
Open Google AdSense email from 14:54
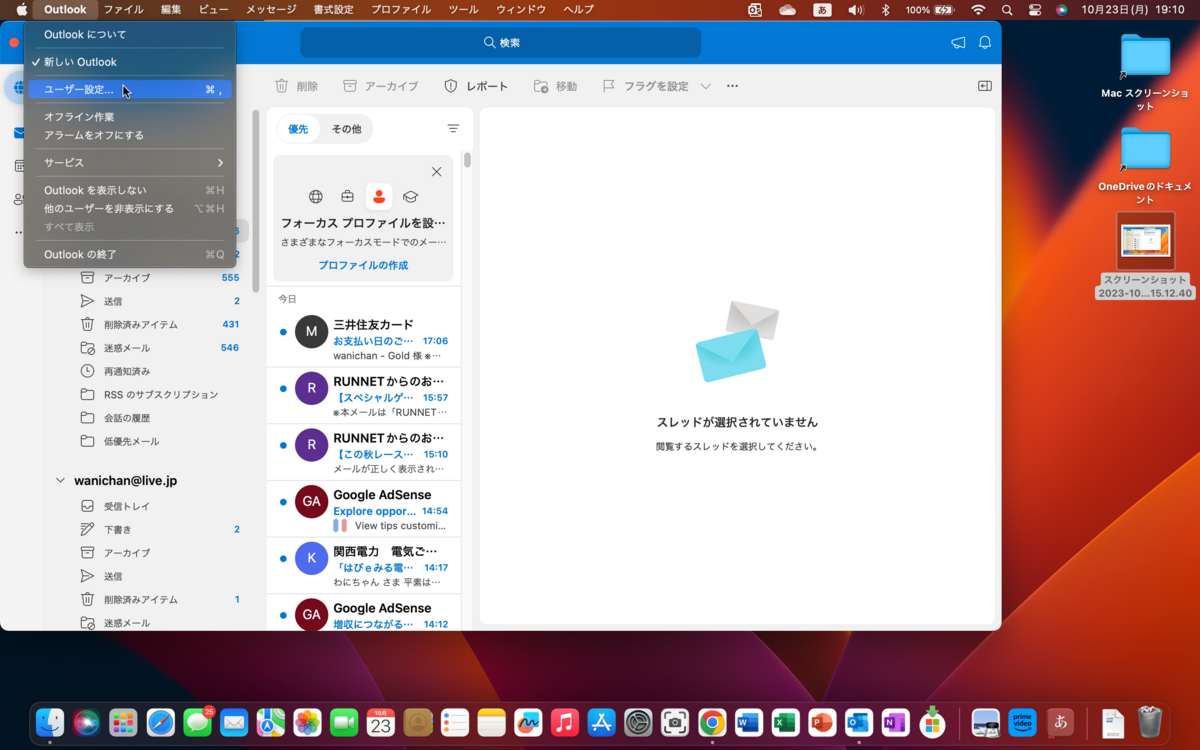tap(363, 509)
